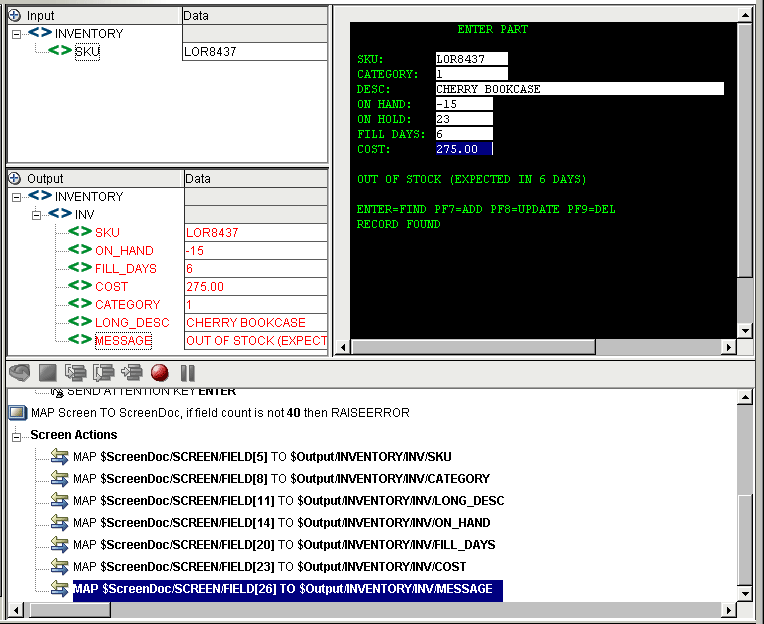
Task: Click the Input SKU data cell LOR8437
Action: (254, 52)
